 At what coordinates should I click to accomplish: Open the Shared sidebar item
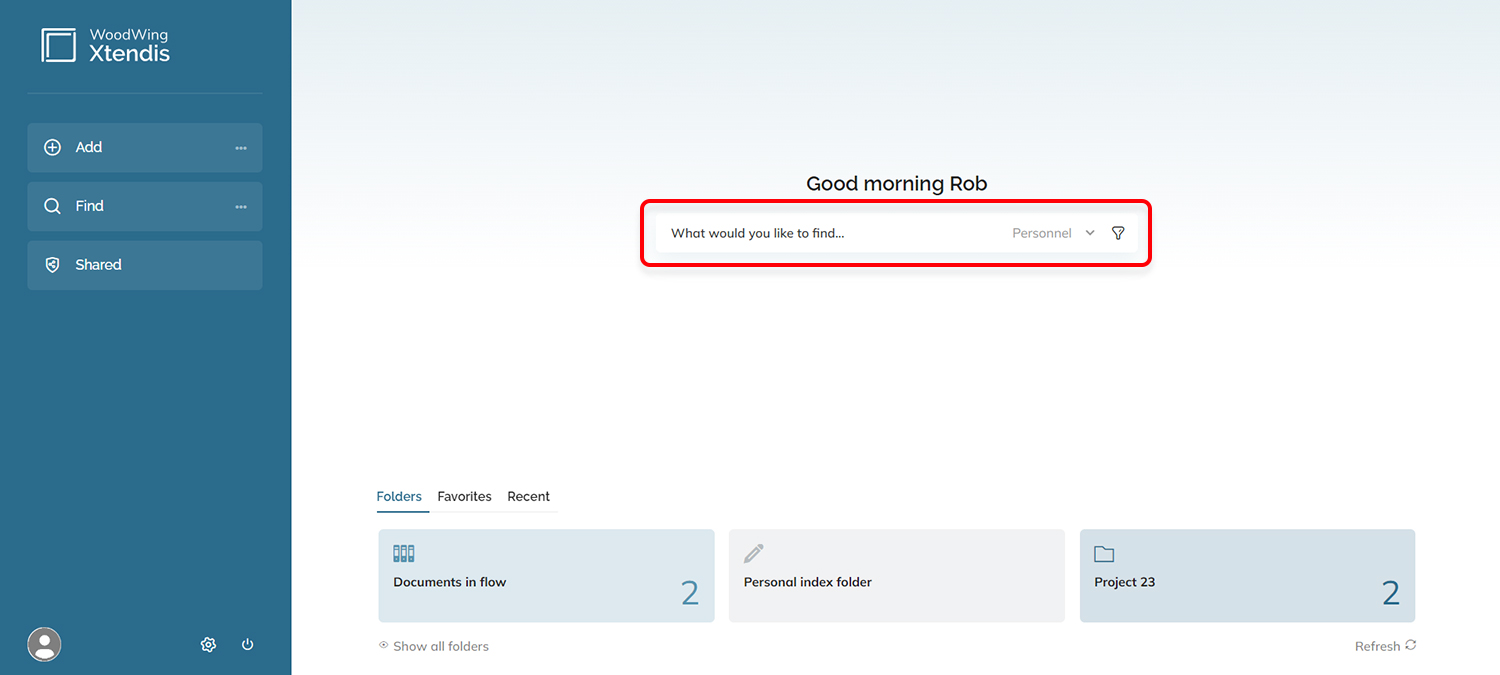click(145, 265)
